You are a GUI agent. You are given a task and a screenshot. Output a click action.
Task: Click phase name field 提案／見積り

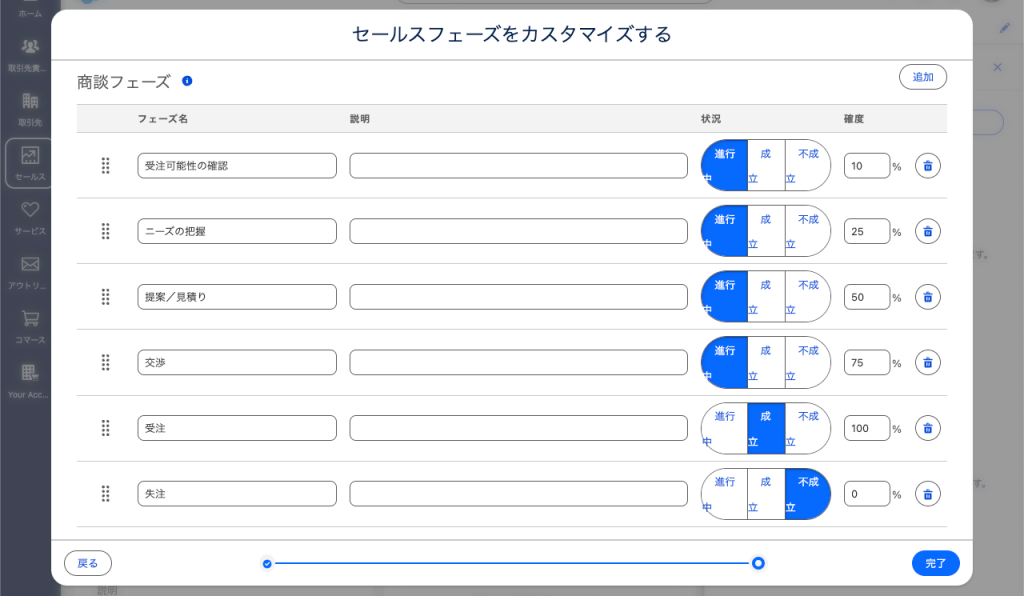[237, 297]
